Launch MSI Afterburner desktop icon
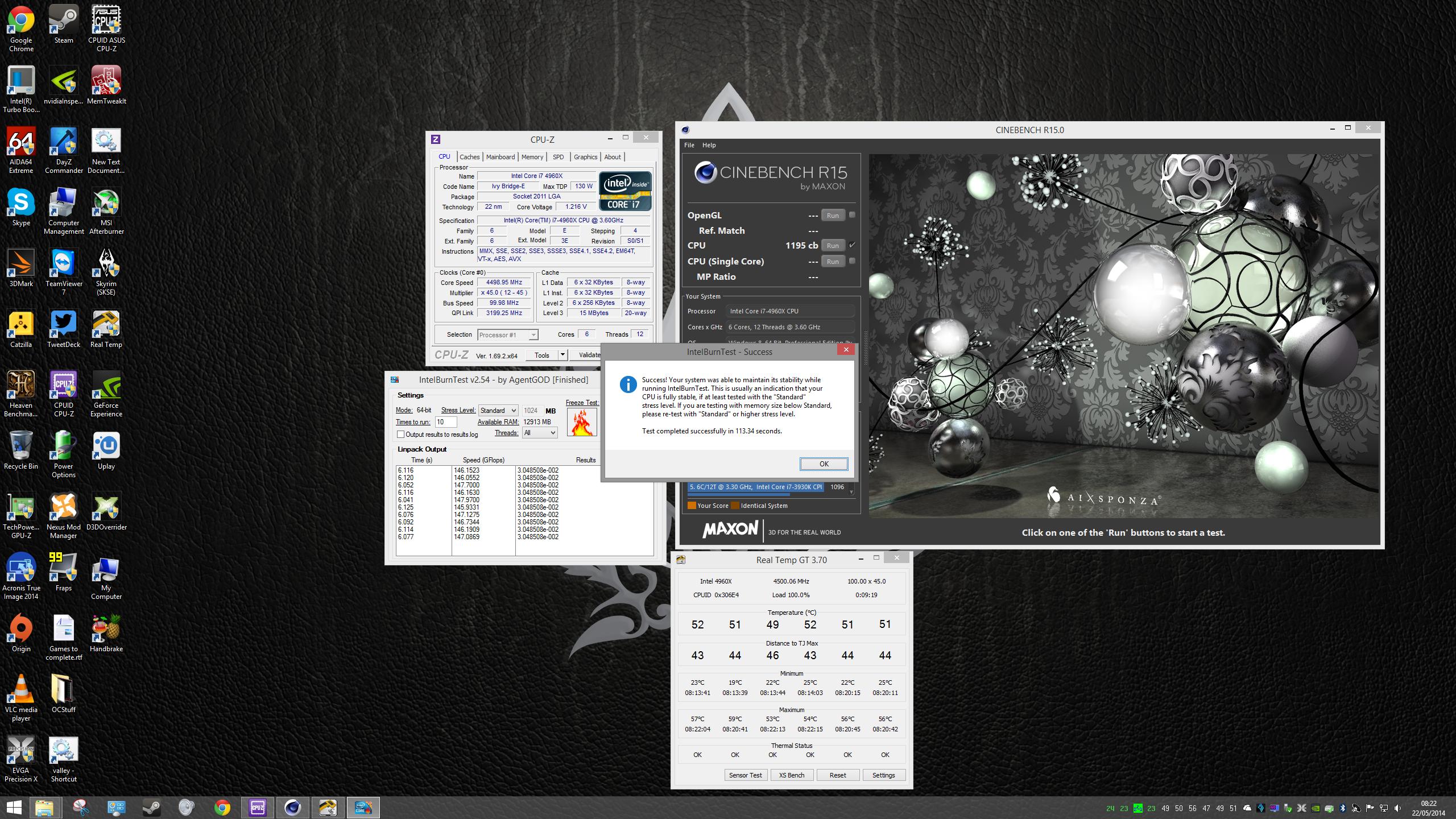This screenshot has width=1456, height=819. pos(106,212)
